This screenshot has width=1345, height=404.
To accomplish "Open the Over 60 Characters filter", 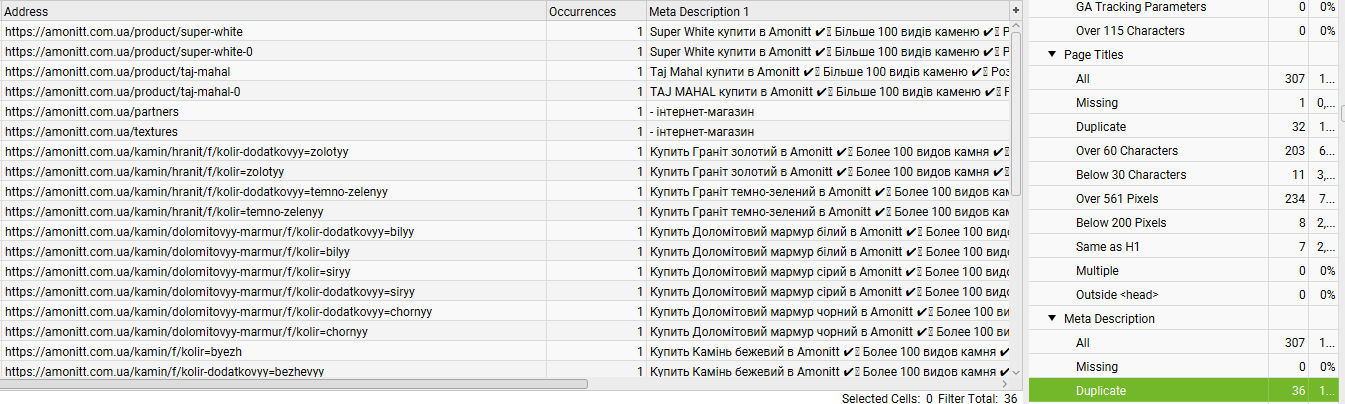I will tap(1127, 151).
